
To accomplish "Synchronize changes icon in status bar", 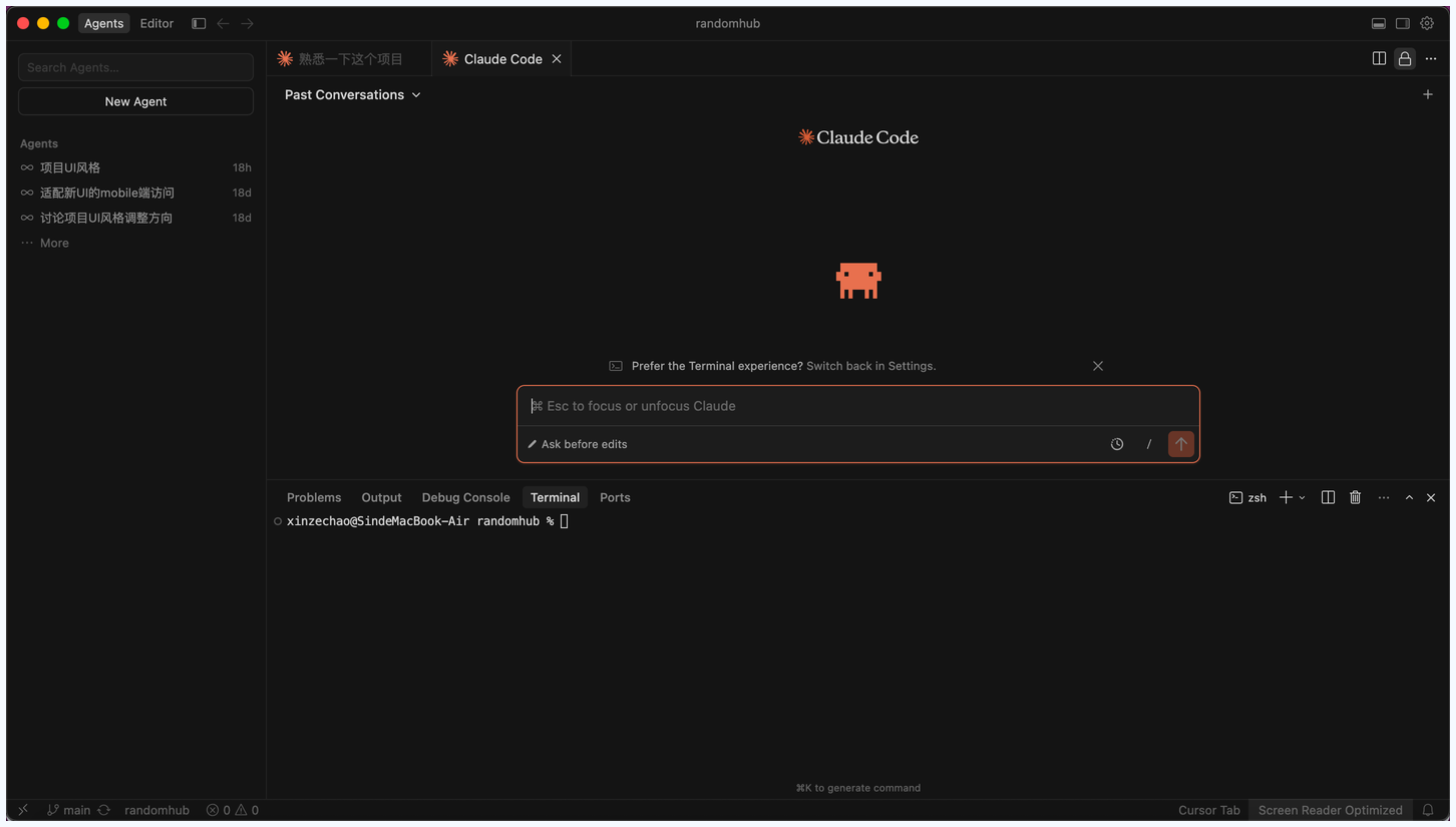I will click(104, 810).
